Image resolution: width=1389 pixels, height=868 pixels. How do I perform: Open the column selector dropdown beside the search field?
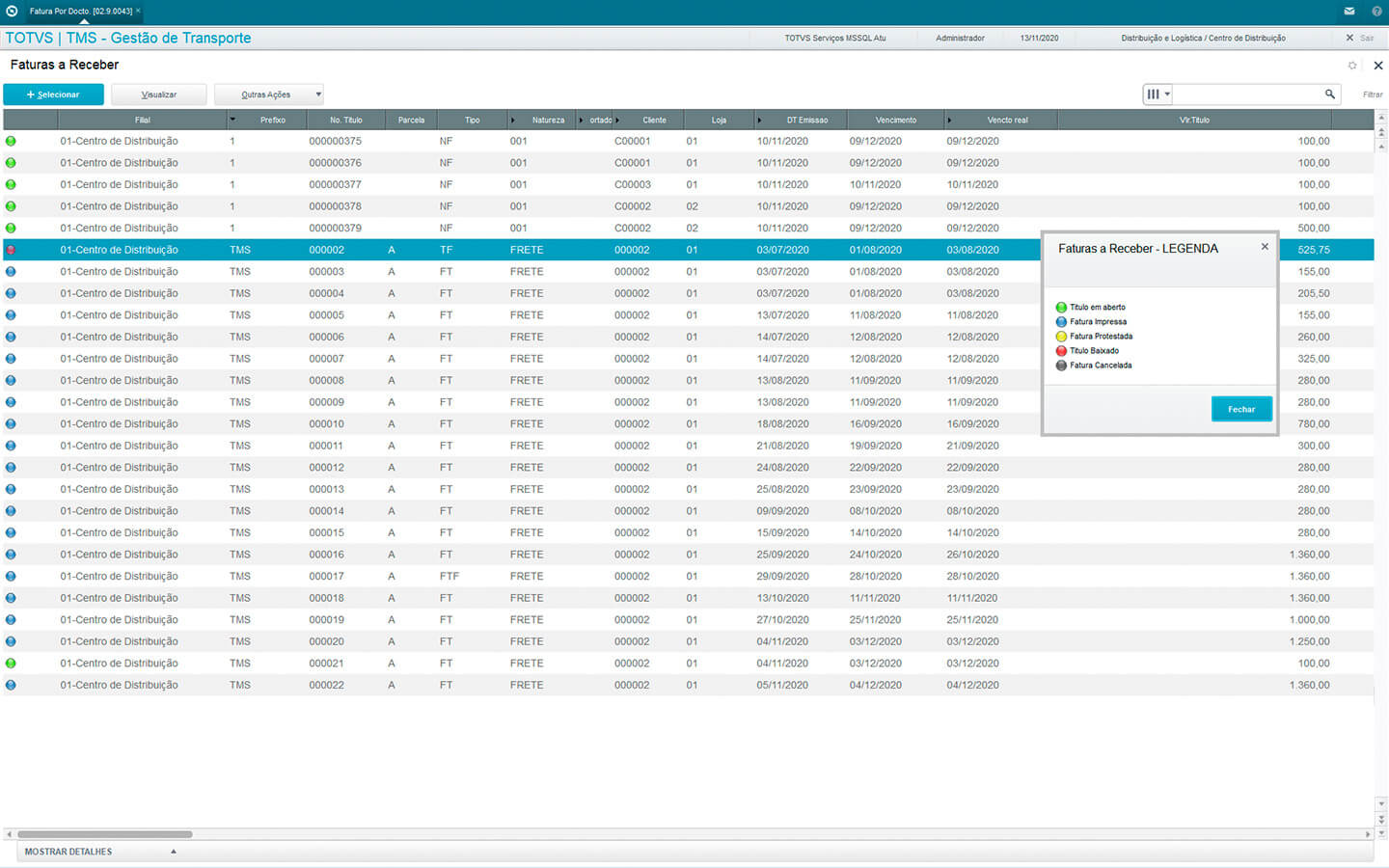point(1157,95)
